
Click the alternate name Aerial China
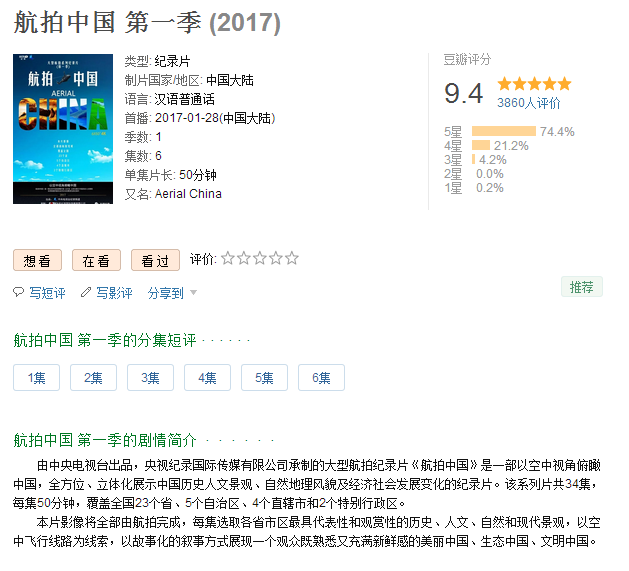coord(188,194)
